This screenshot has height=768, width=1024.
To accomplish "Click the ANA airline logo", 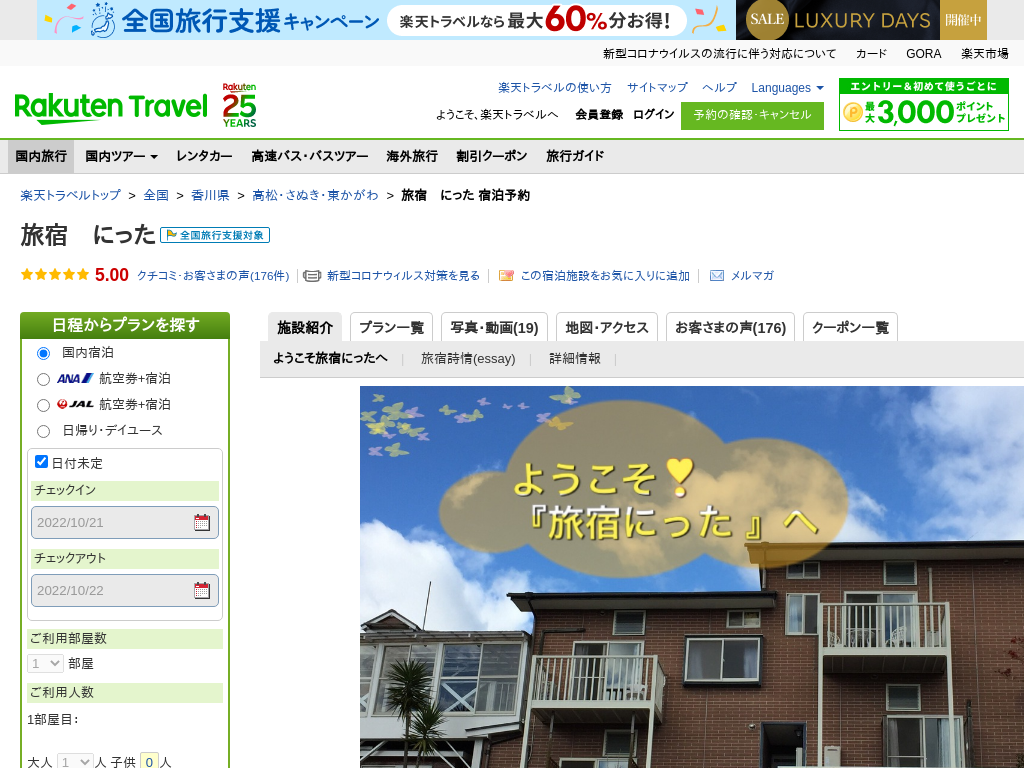I will pyautogui.click(x=75, y=379).
